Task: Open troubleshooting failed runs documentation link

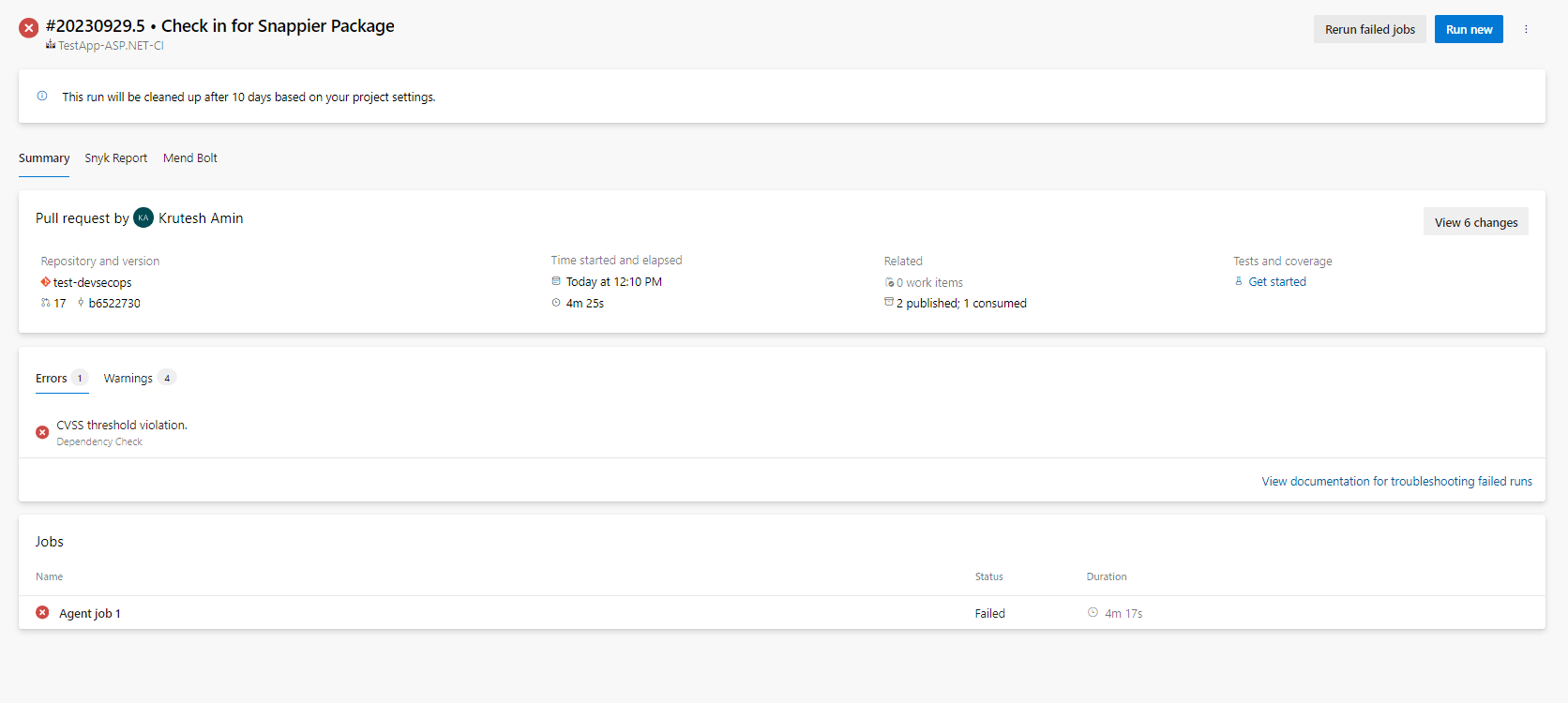Action: pos(1396,482)
